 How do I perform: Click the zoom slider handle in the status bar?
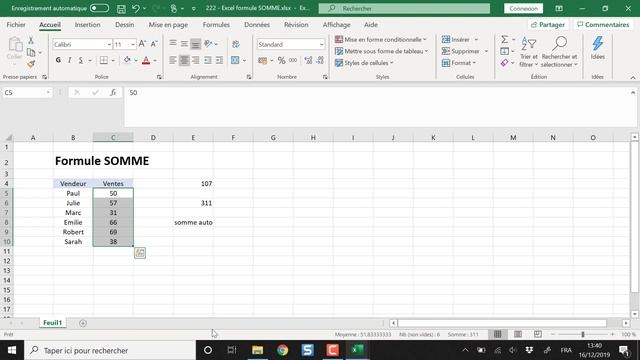coord(583,334)
